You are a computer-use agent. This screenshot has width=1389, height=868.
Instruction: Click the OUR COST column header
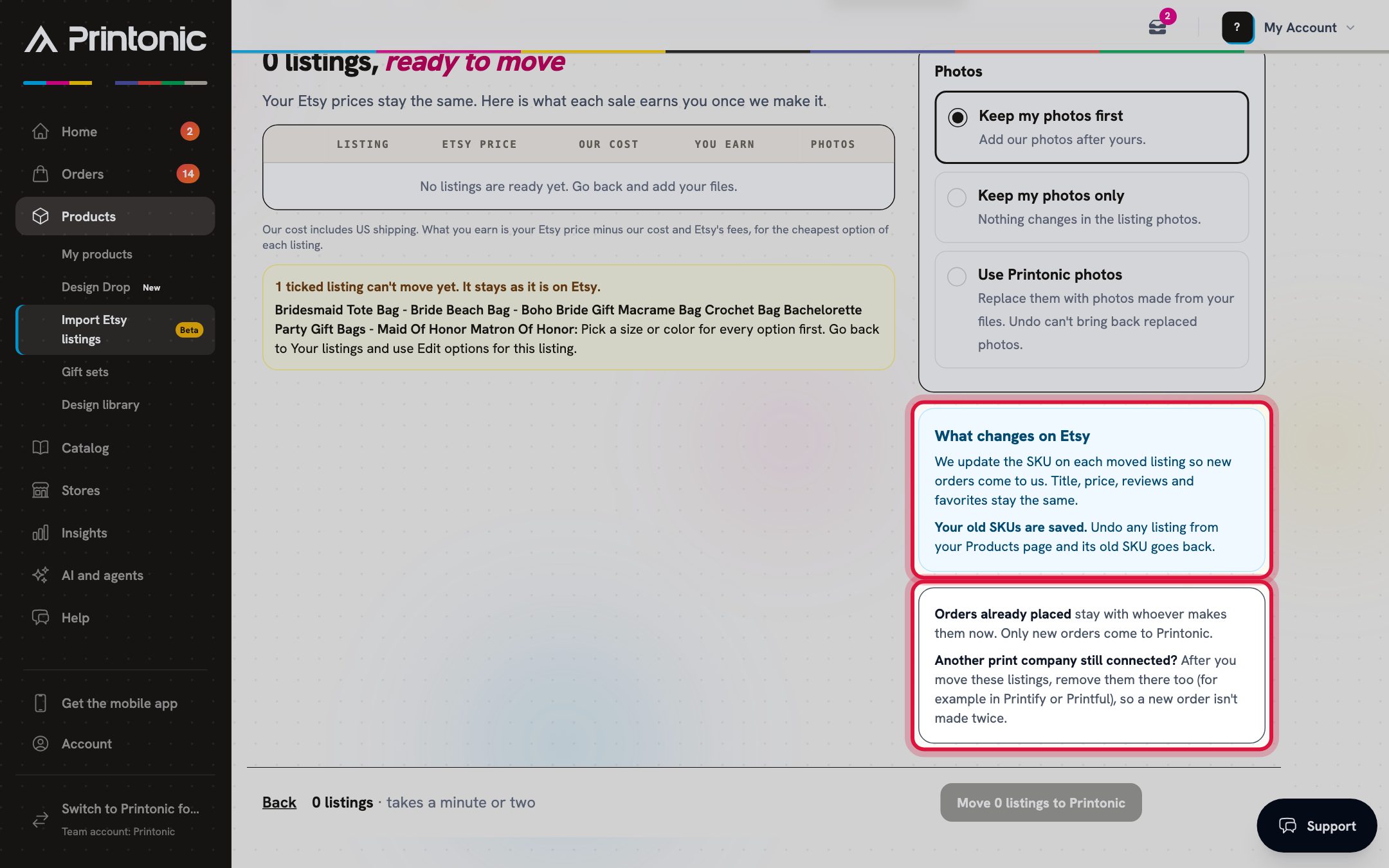(x=608, y=144)
